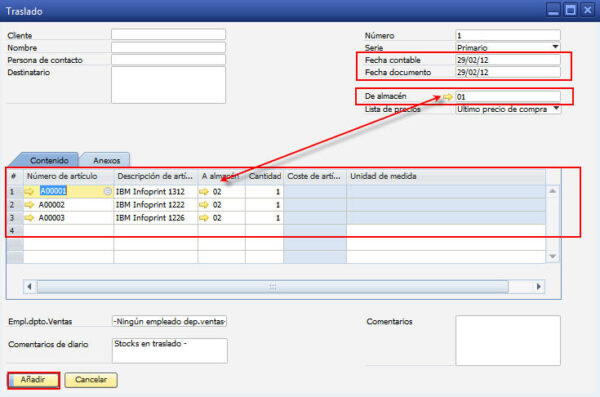Open the Serie Primario dropdown
The image size is (600, 397).
tap(555, 47)
